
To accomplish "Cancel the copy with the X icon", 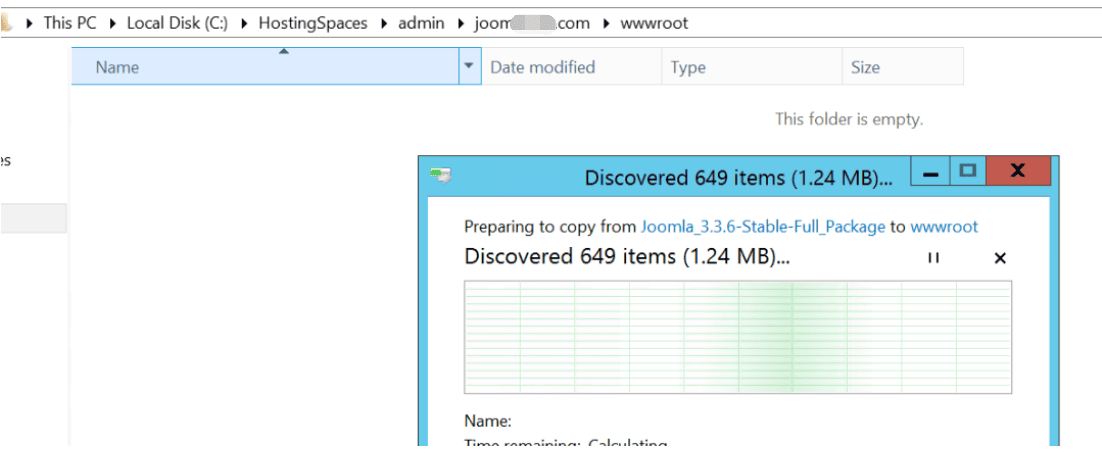I will click(1000, 258).
